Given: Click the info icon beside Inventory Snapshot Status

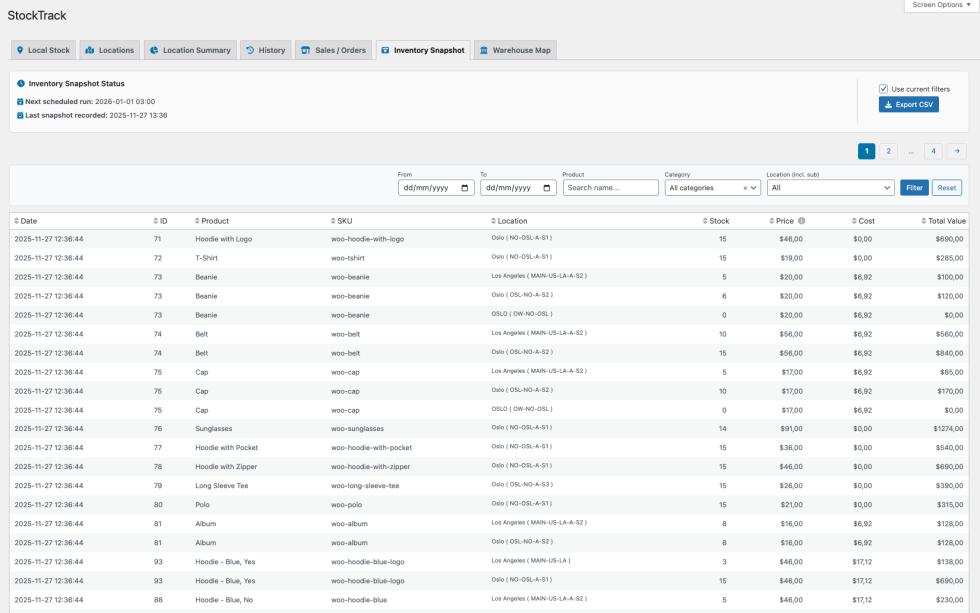Looking at the screenshot, I should tap(19, 83).
